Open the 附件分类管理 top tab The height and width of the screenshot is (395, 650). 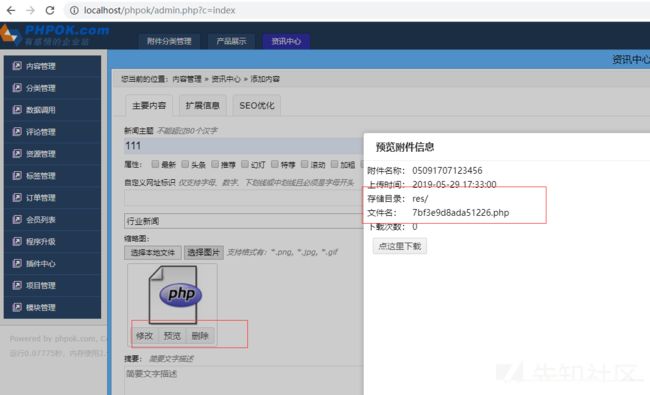[169, 41]
